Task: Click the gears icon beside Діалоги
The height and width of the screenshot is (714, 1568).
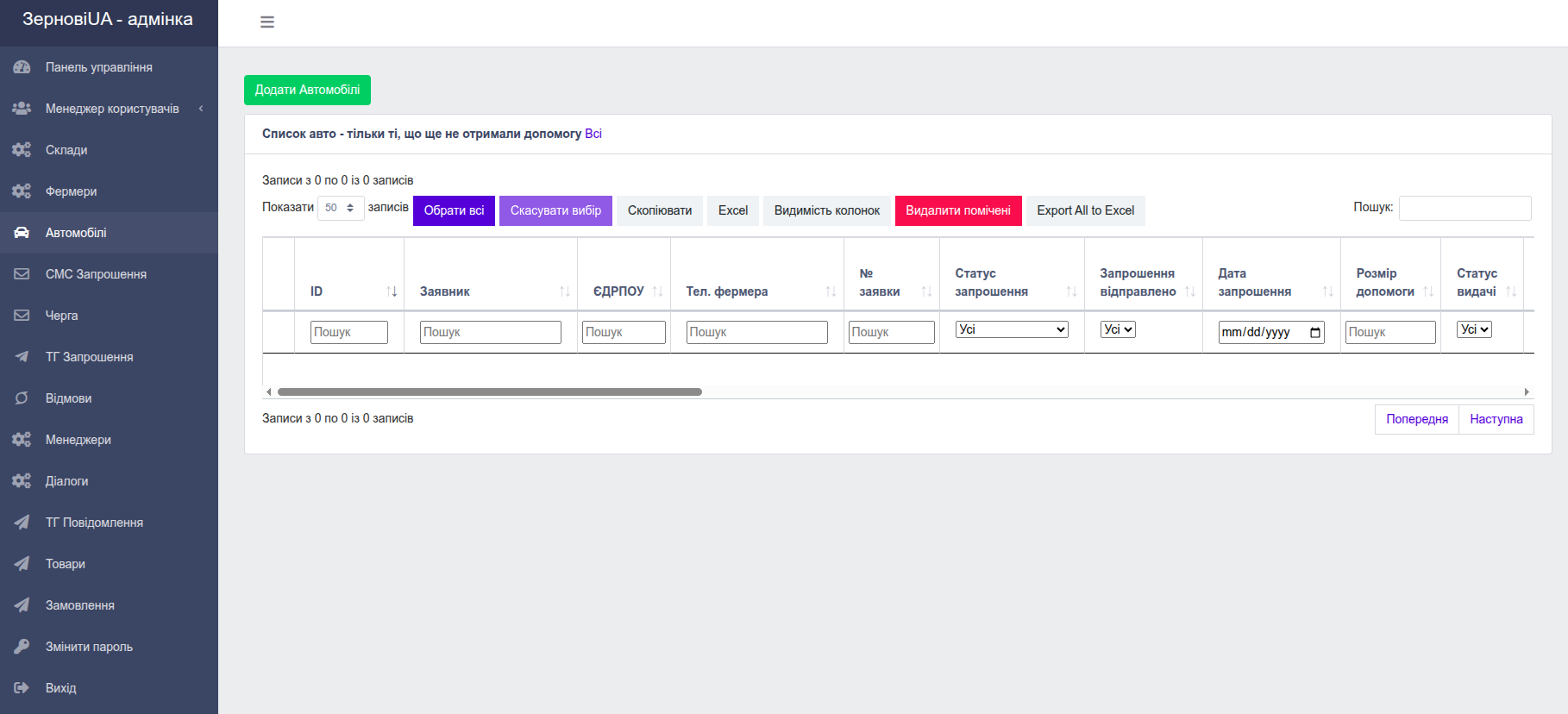Action: 22,481
